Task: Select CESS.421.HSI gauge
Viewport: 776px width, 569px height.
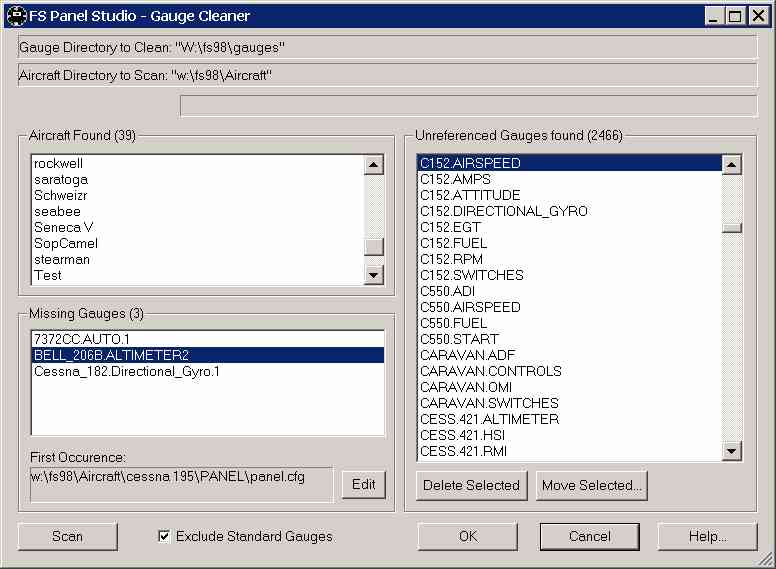Action: pos(570,435)
